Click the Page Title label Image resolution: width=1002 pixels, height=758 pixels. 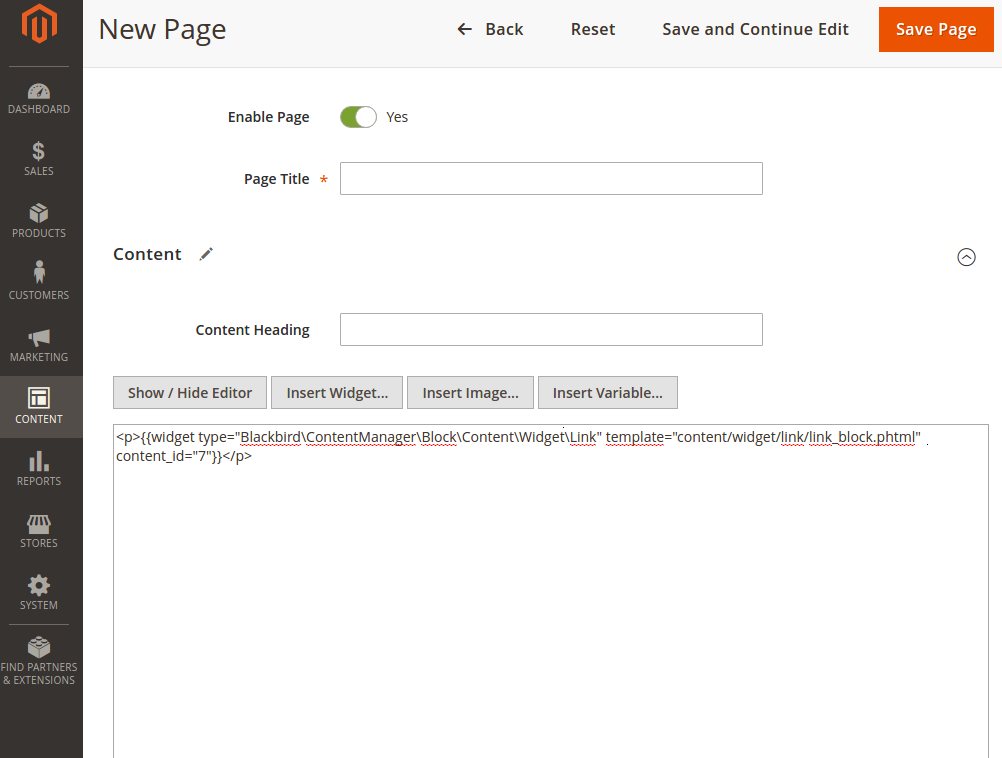point(277,179)
